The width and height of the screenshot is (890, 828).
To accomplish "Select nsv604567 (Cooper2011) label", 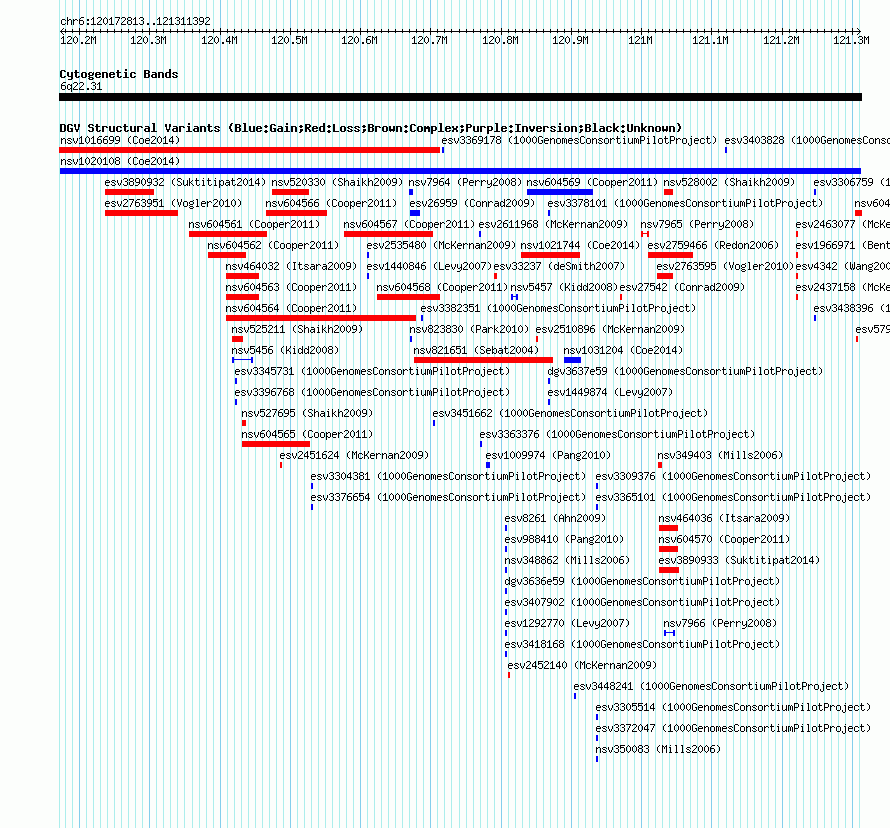I will pos(409,224).
